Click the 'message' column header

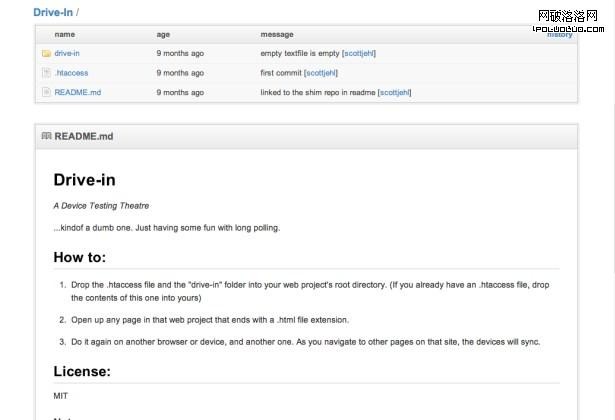pos(276,34)
